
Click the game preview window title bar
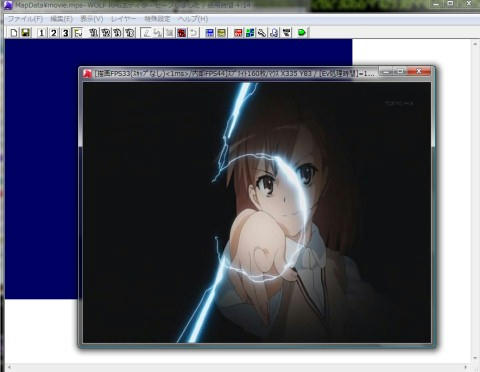point(230,73)
